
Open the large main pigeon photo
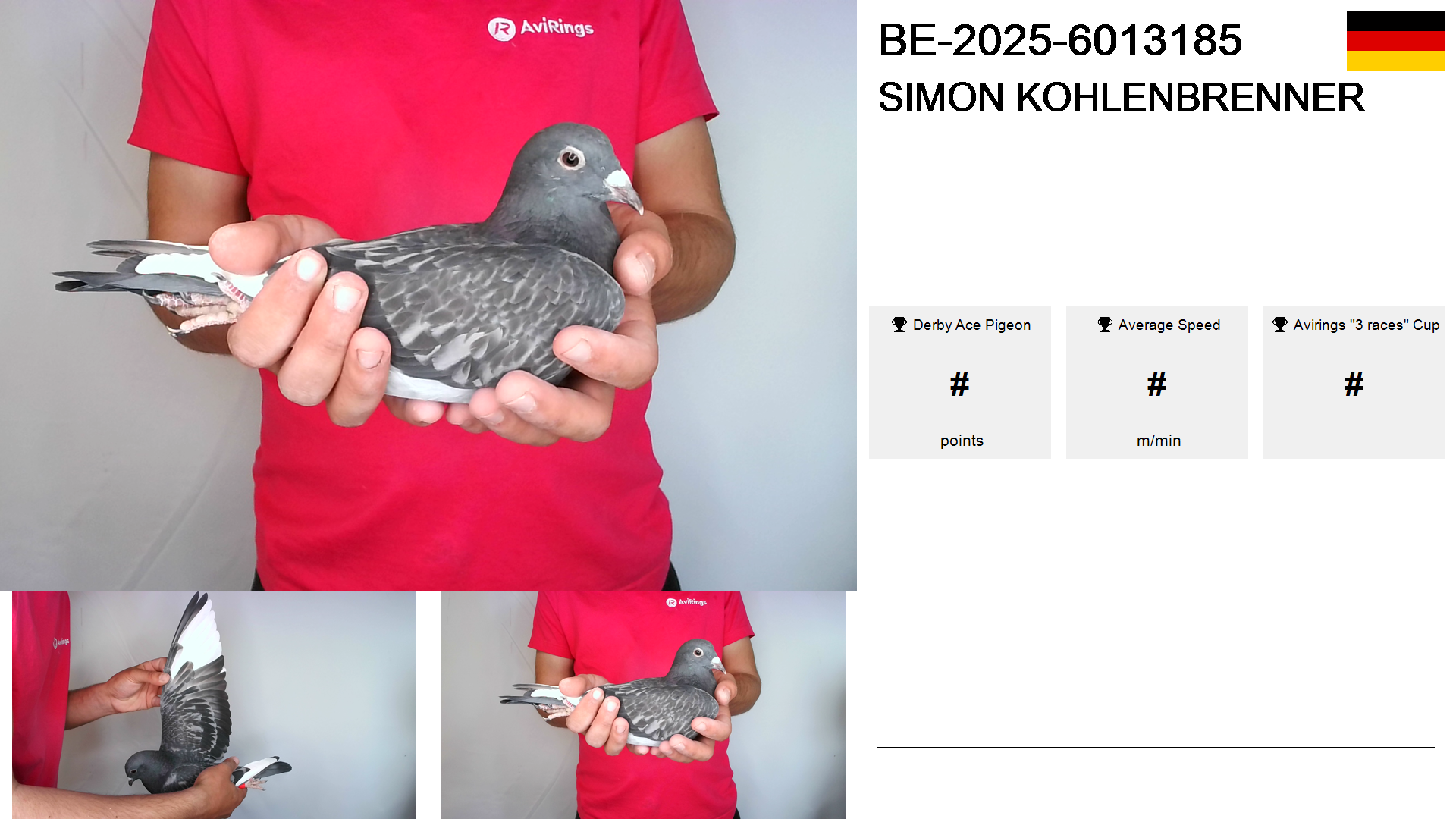tap(428, 296)
